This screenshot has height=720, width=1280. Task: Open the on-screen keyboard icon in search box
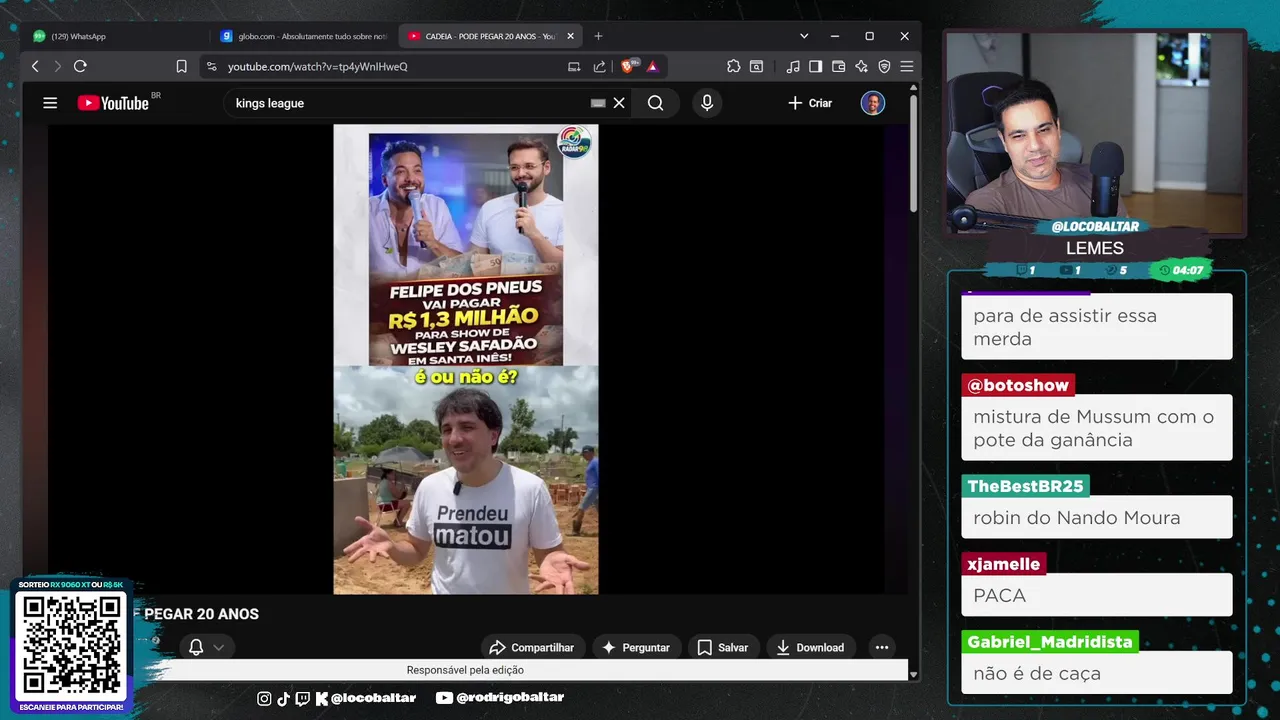598,103
